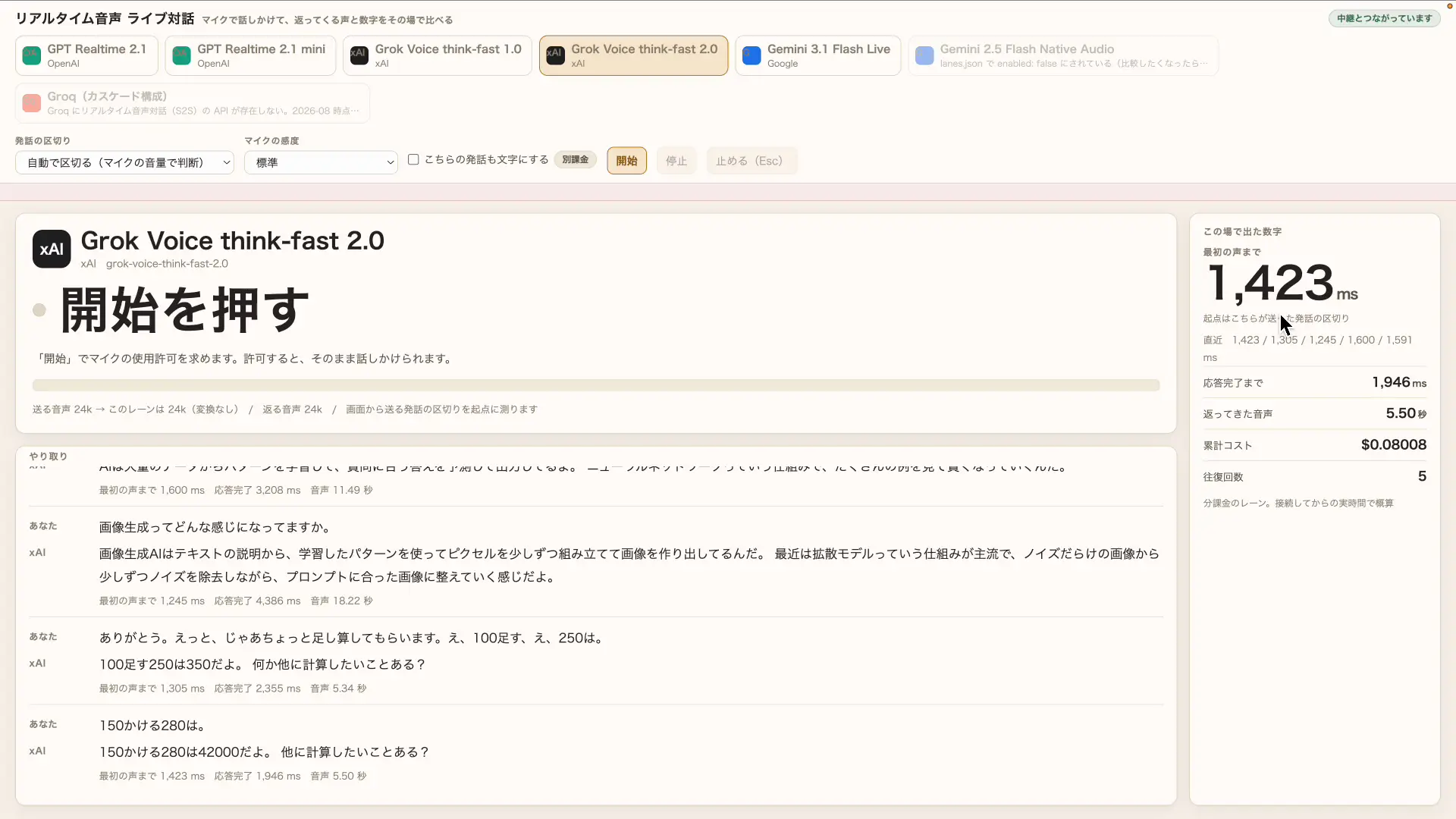The image size is (1456, 819).
Task: Click the Grok Voice think-fast 1.0 xAI icon
Action: coord(359,55)
